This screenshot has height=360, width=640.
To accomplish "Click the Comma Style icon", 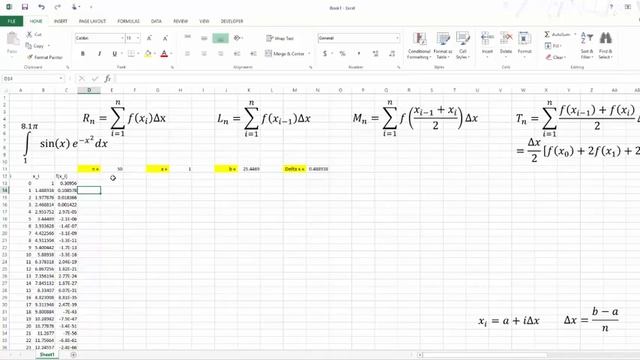I will pyautogui.click(x=359, y=53).
